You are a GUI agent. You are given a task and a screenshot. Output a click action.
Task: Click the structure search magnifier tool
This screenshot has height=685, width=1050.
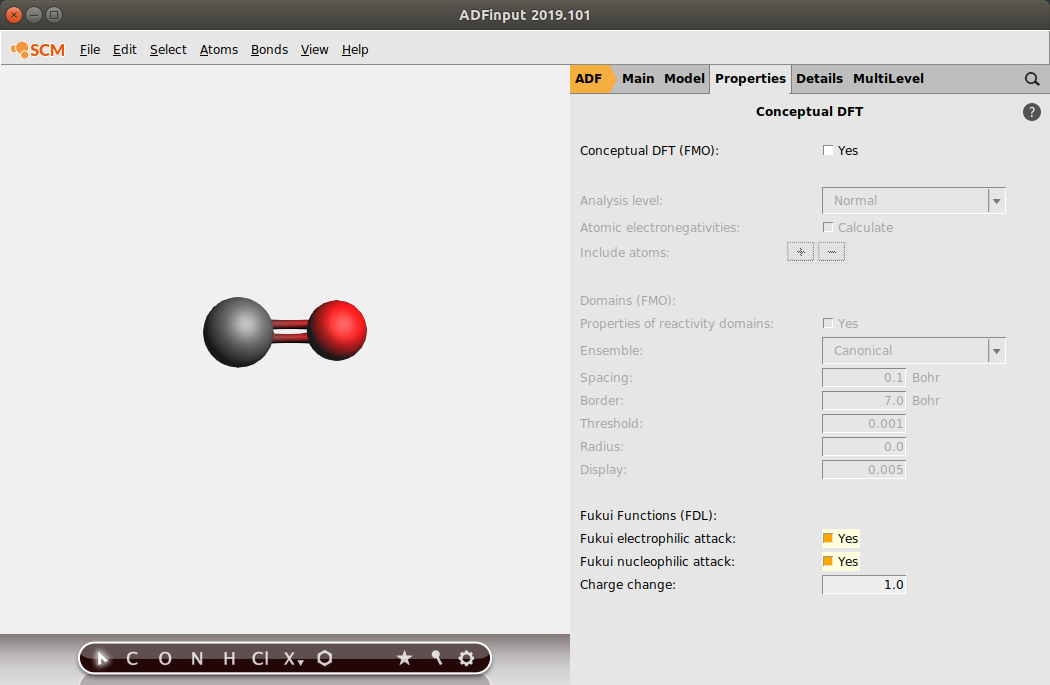(437, 658)
